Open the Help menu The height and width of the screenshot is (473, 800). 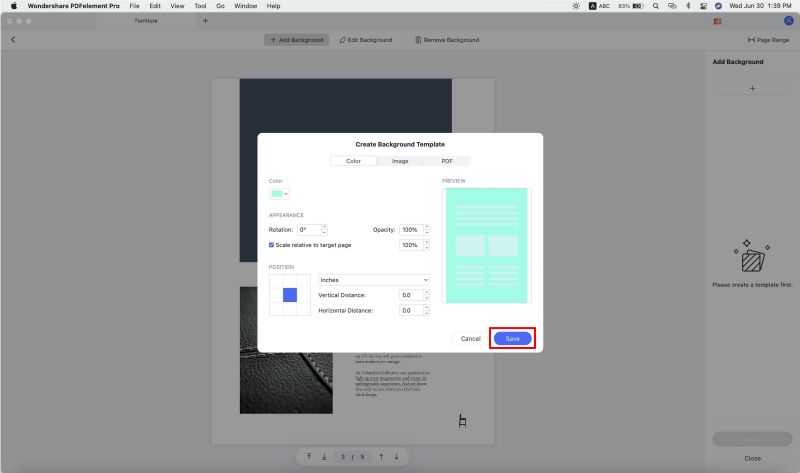273,6
